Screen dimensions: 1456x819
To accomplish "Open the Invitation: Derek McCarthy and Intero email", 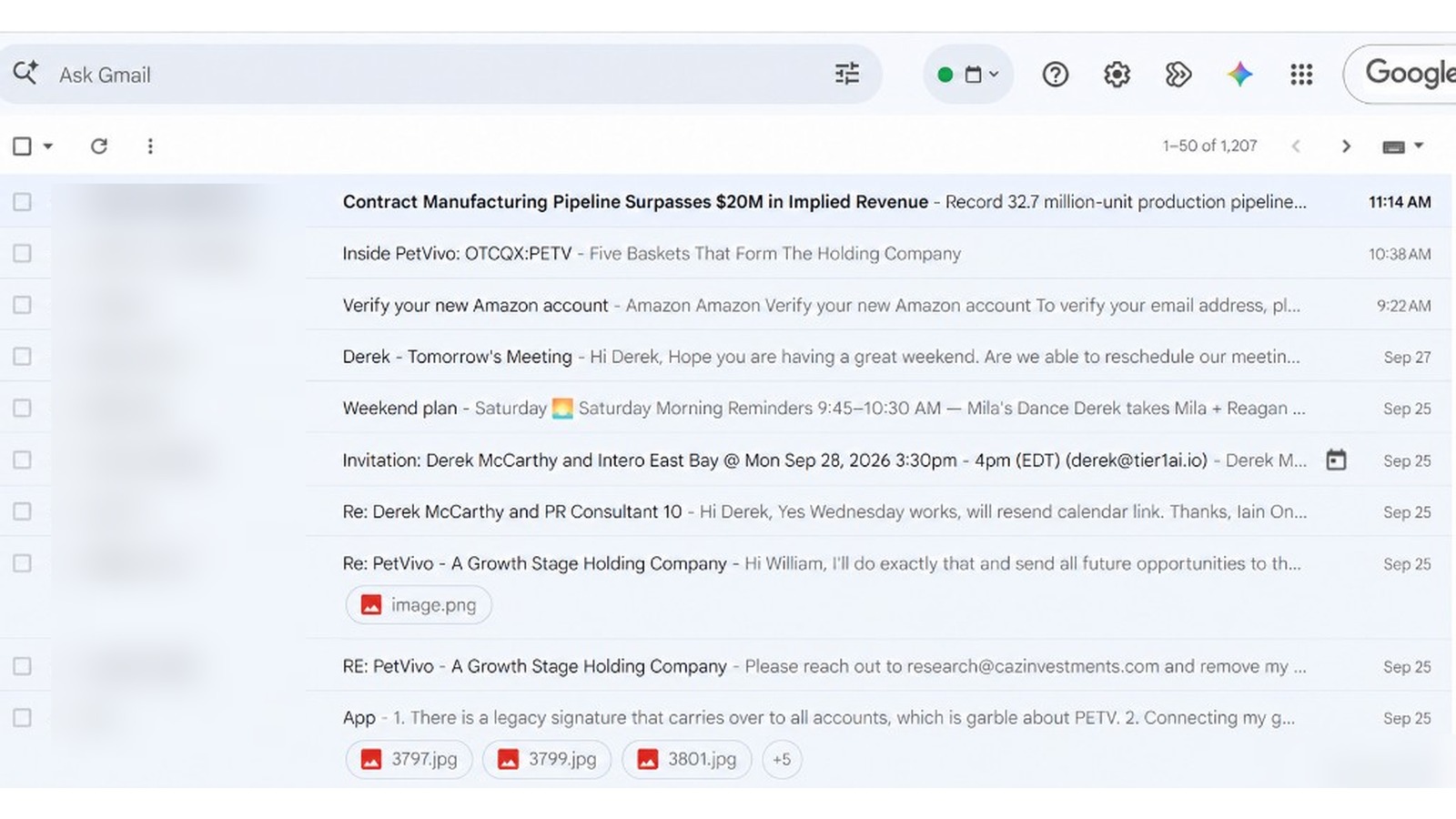I will pos(725,460).
